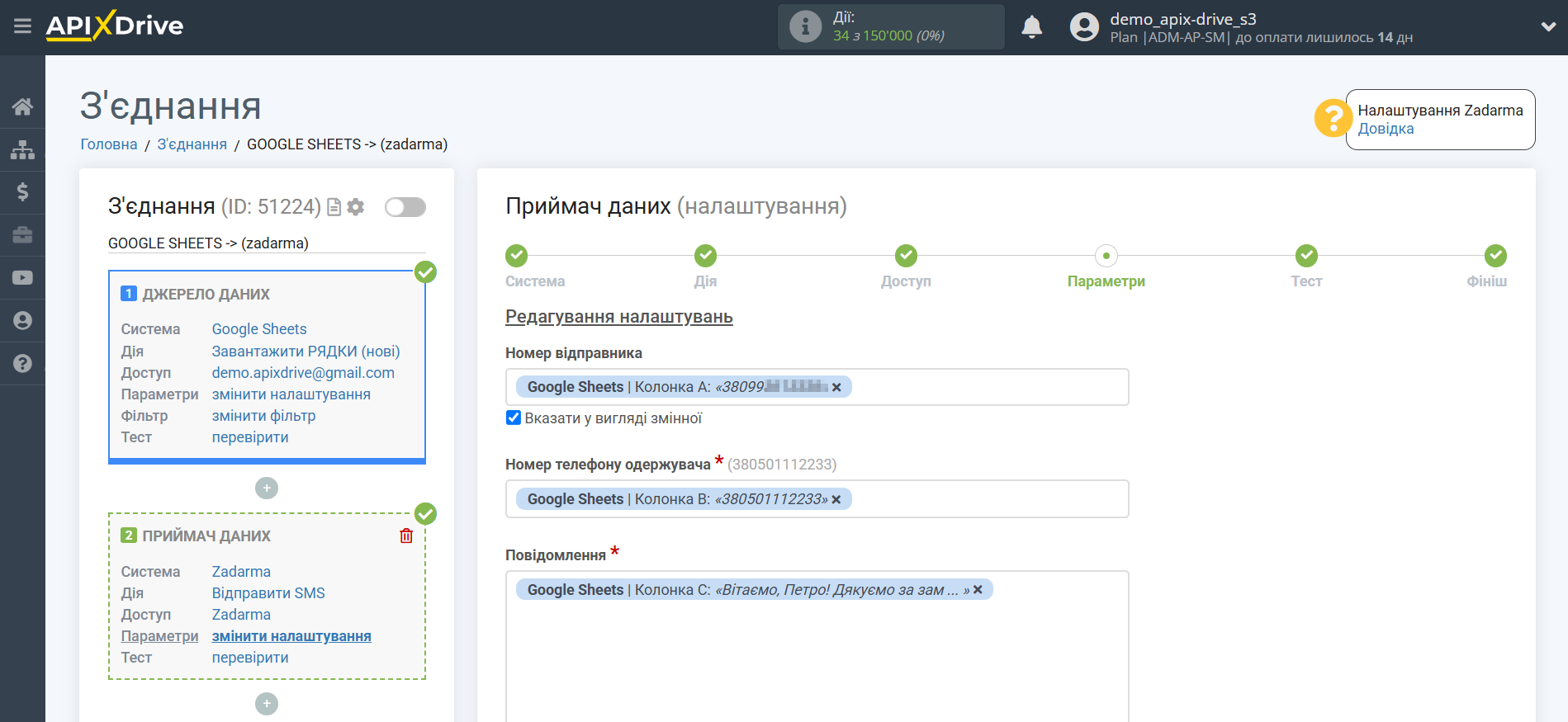This screenshot has width=1568, height=722.
Task: Open Google Sheets source system link
Action: tap(259, 329)
